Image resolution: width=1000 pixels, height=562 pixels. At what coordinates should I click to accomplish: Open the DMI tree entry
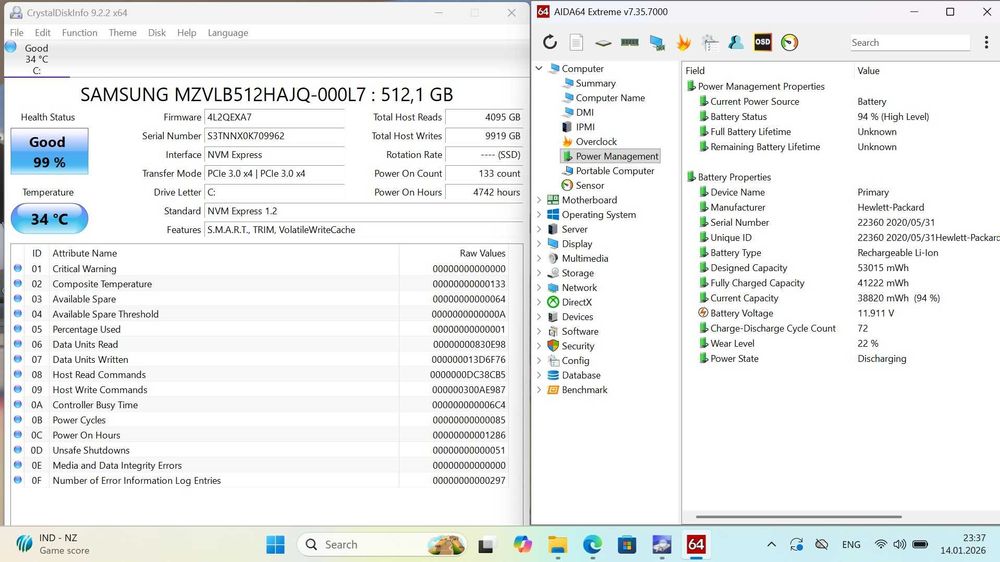(x=584, y=112)
